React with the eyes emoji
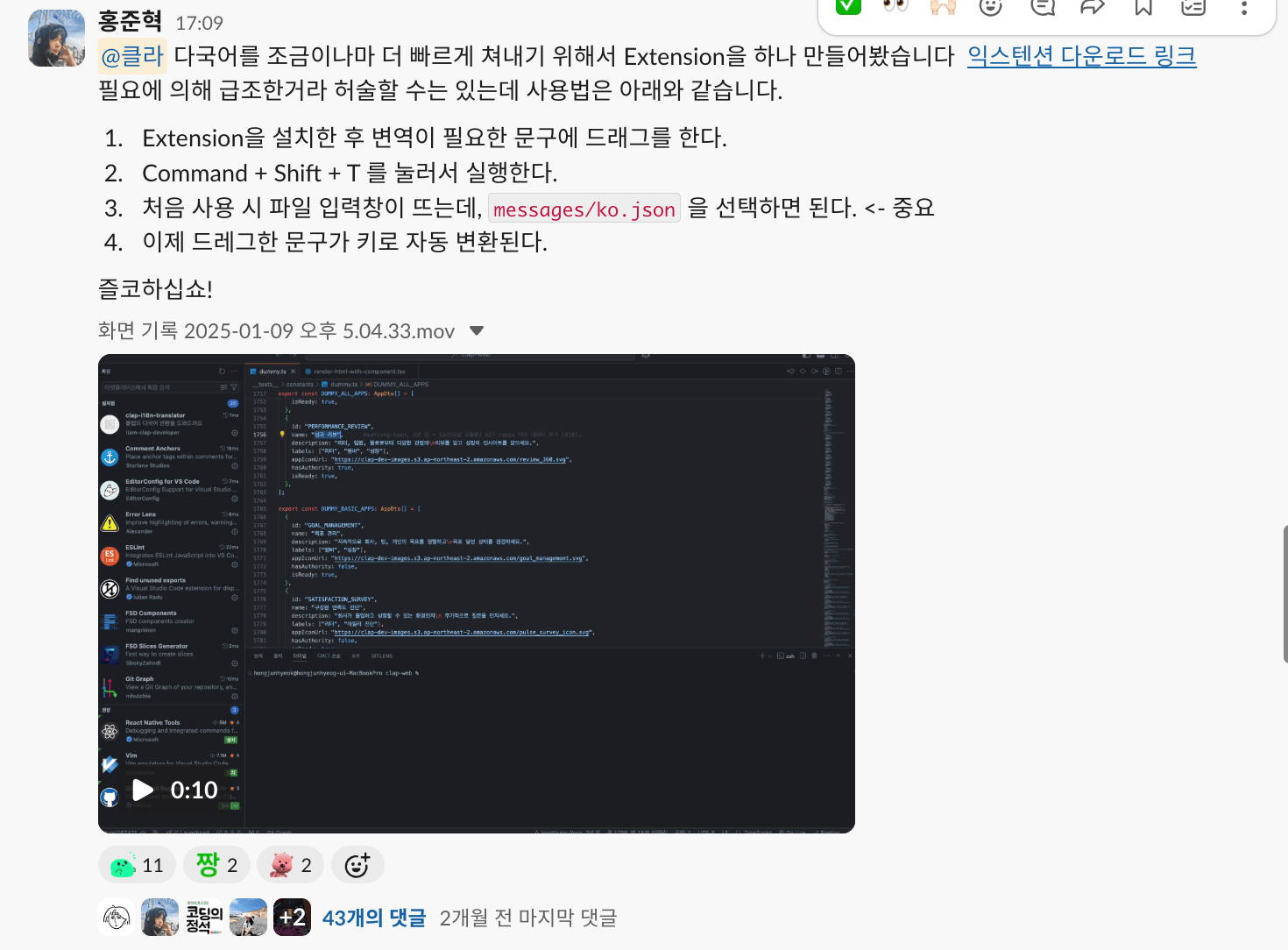Screen dimensions: 1288x950 coord(895,7)
